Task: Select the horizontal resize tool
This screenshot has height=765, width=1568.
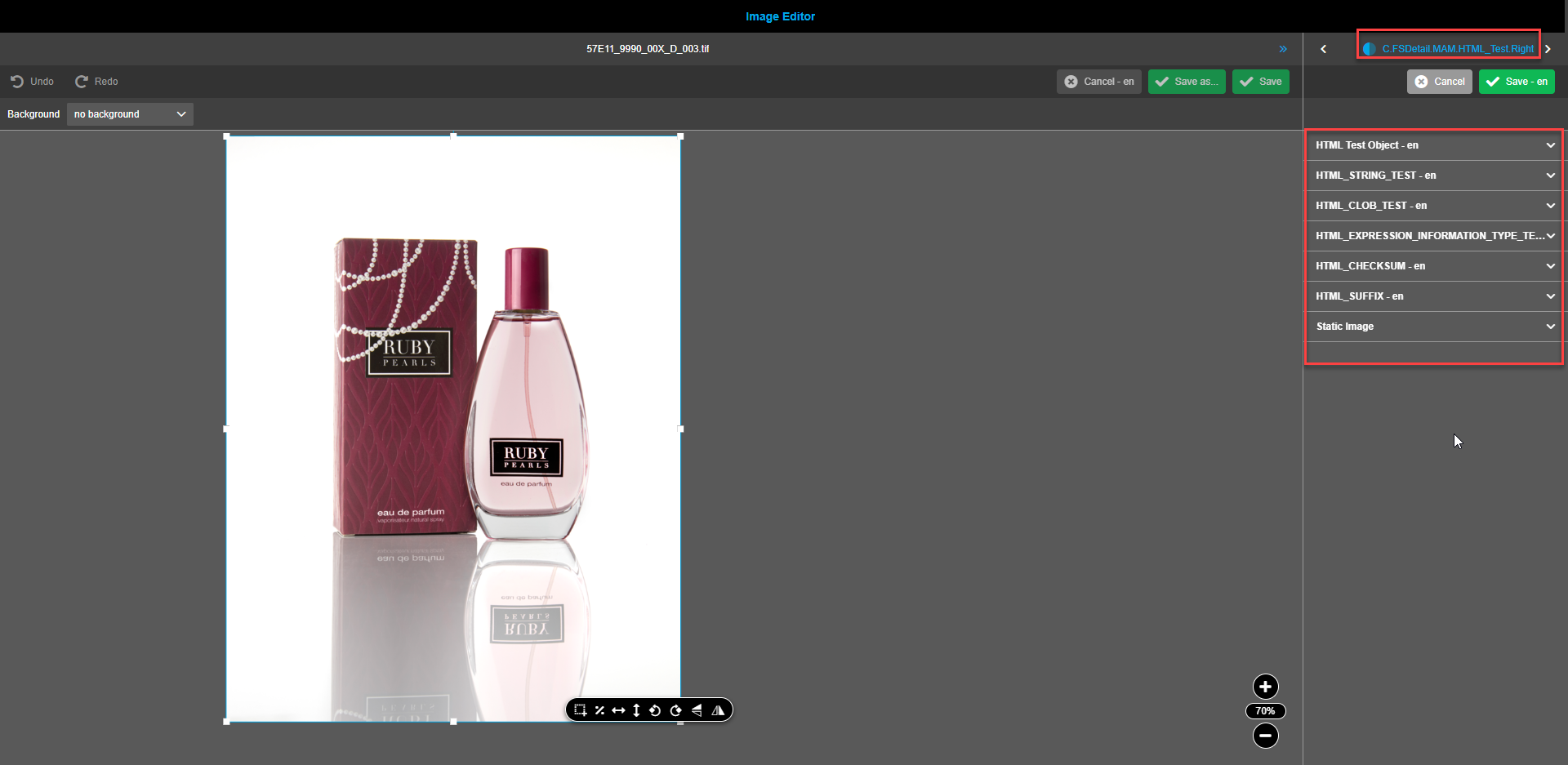Action: 618,709
